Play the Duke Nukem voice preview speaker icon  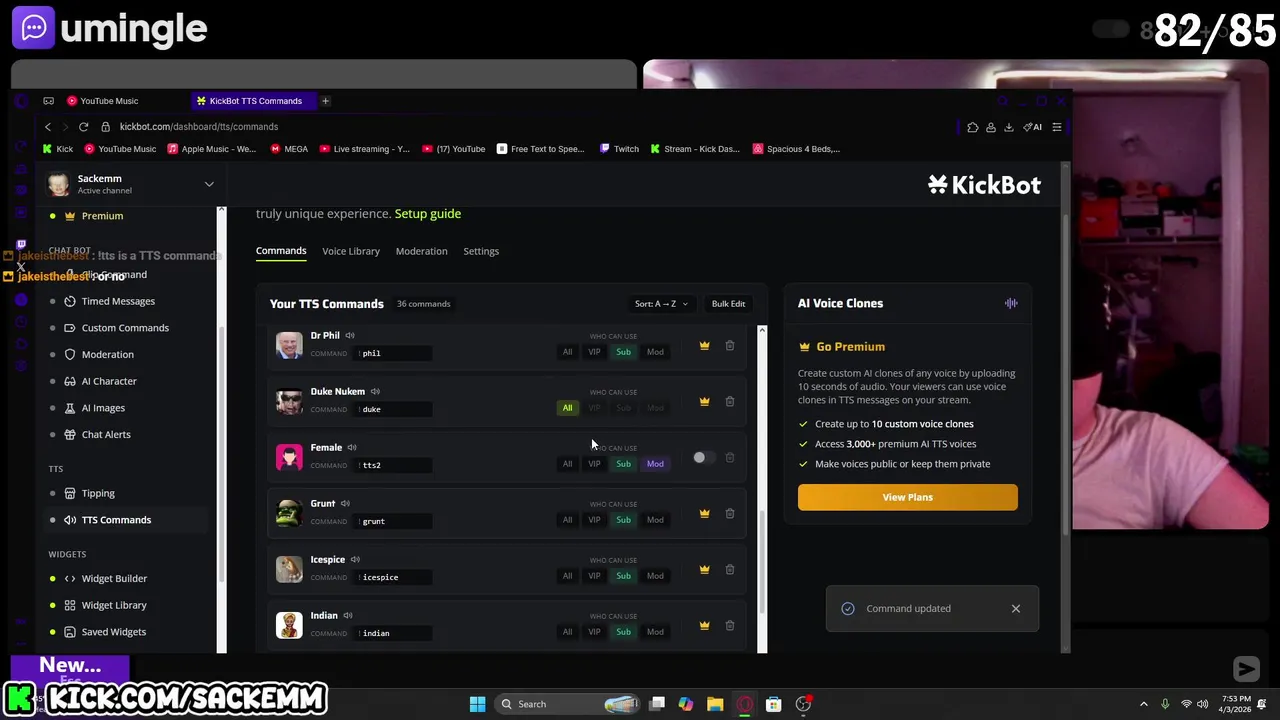pos(375,392)
